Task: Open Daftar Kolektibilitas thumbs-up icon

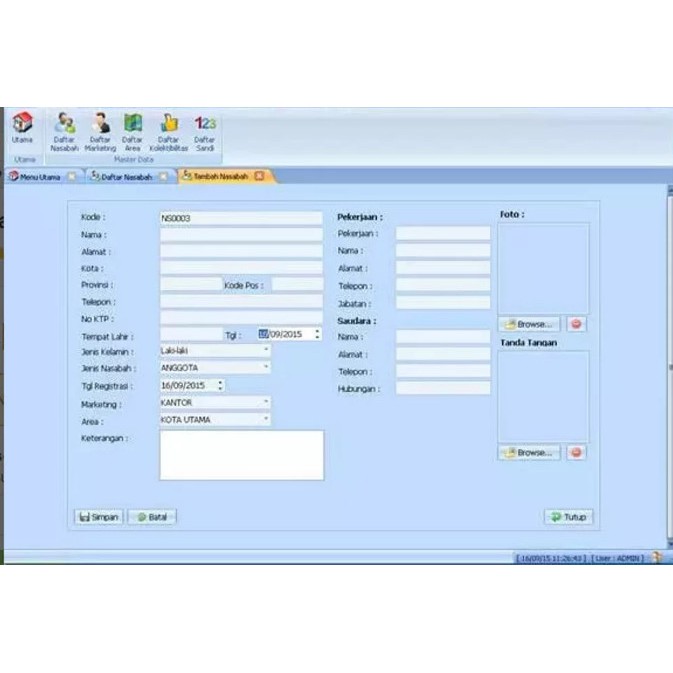Action: tap(169, 132)
